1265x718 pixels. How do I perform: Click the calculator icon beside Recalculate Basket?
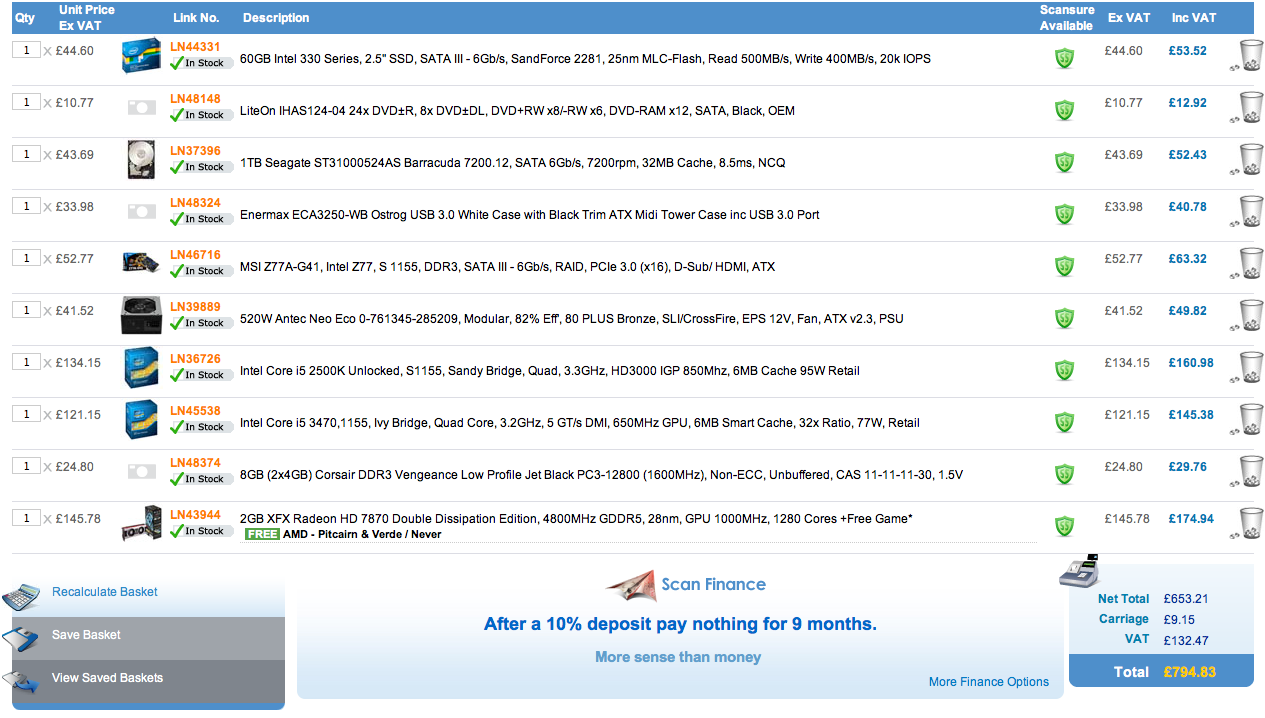20,596
